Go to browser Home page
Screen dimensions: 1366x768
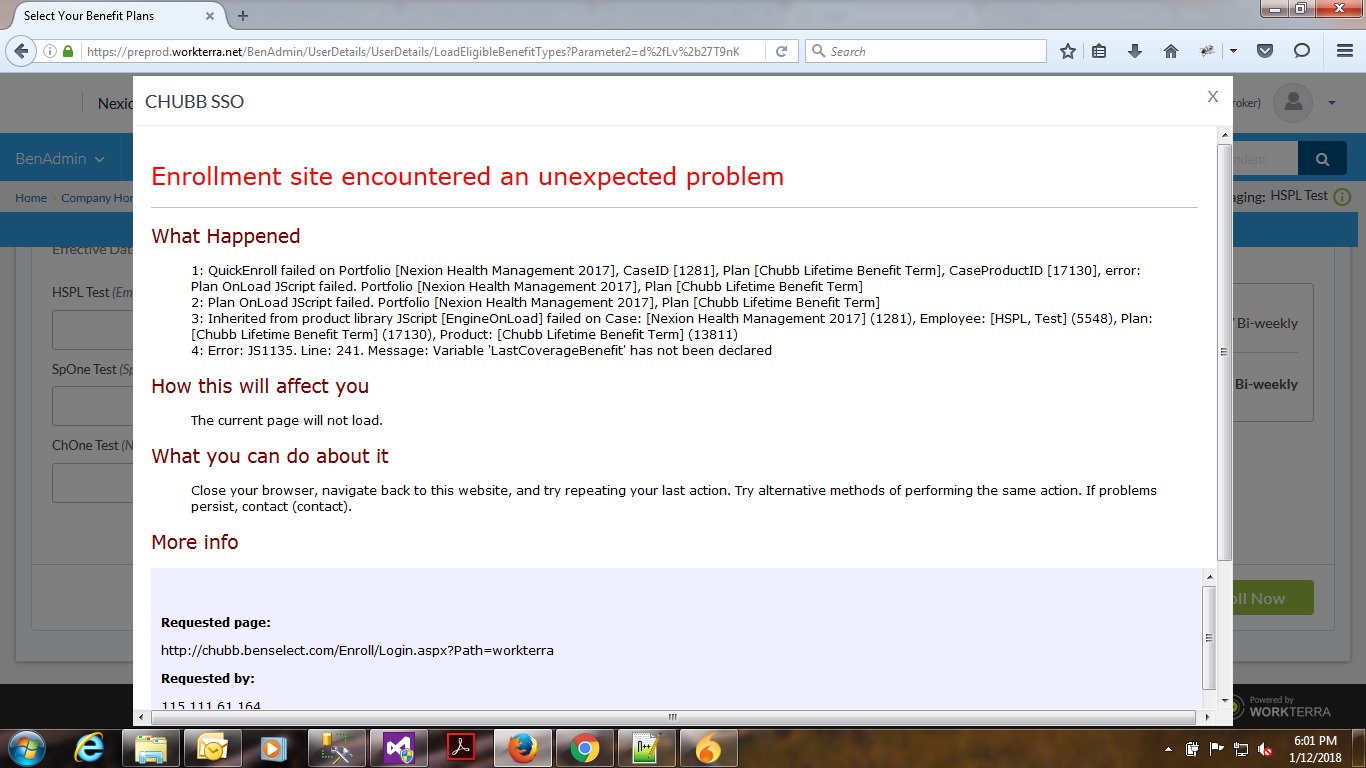tap(1171, 51)
